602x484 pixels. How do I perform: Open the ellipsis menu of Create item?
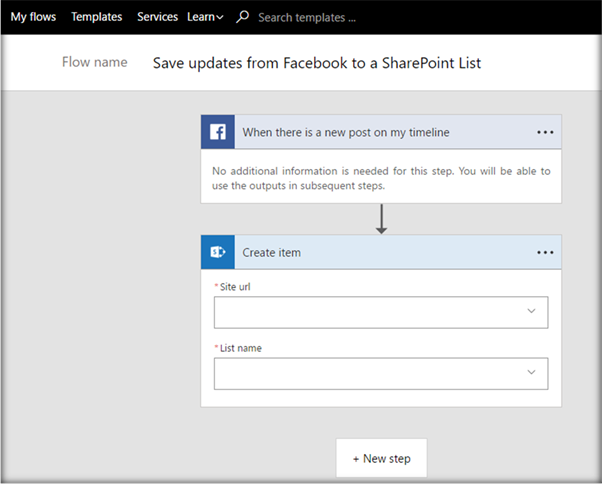(545, 253)
